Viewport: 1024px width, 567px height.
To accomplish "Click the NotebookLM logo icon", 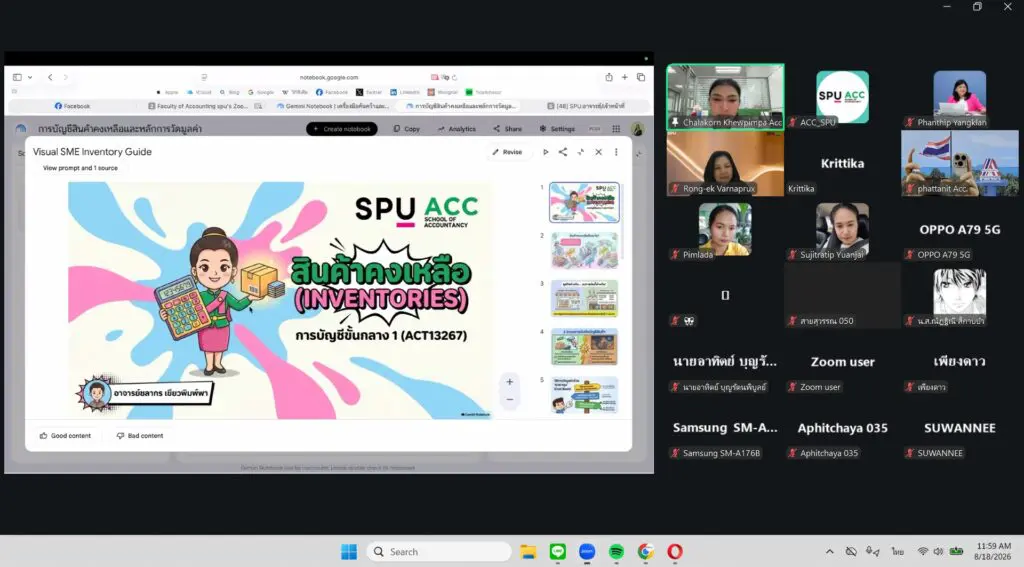I will tap(21, 129).
